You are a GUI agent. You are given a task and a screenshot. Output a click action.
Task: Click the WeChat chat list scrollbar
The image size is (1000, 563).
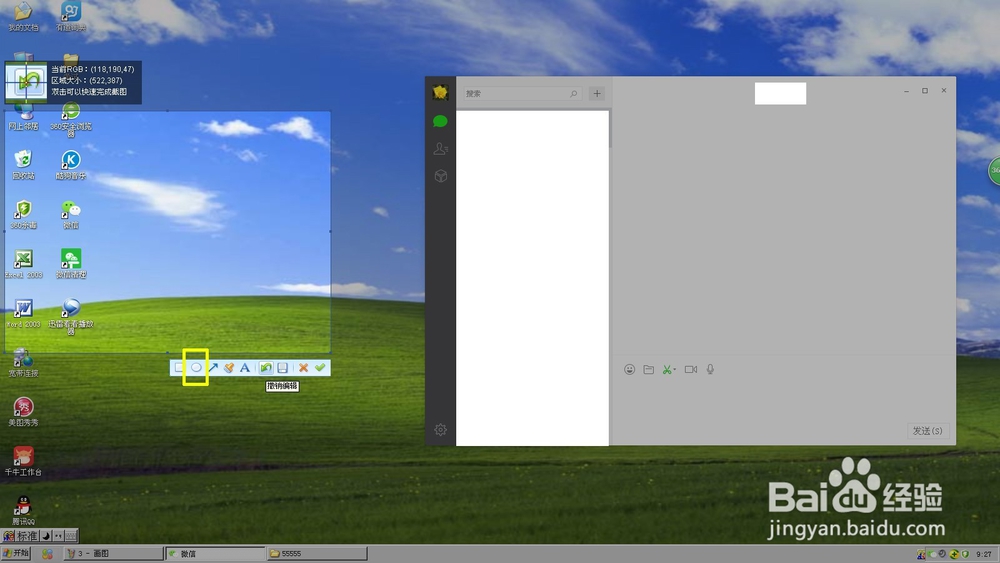click(610, 129)
